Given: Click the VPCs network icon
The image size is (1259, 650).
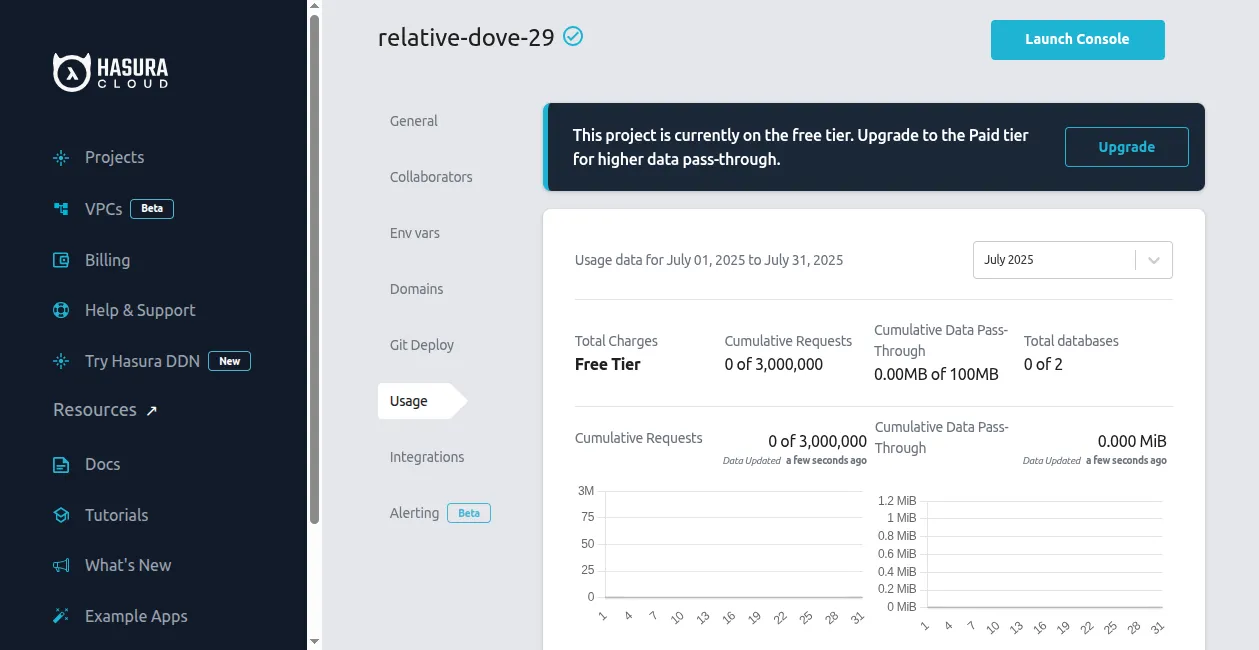Looking at the screenshot, I should (x=61, y=209).
